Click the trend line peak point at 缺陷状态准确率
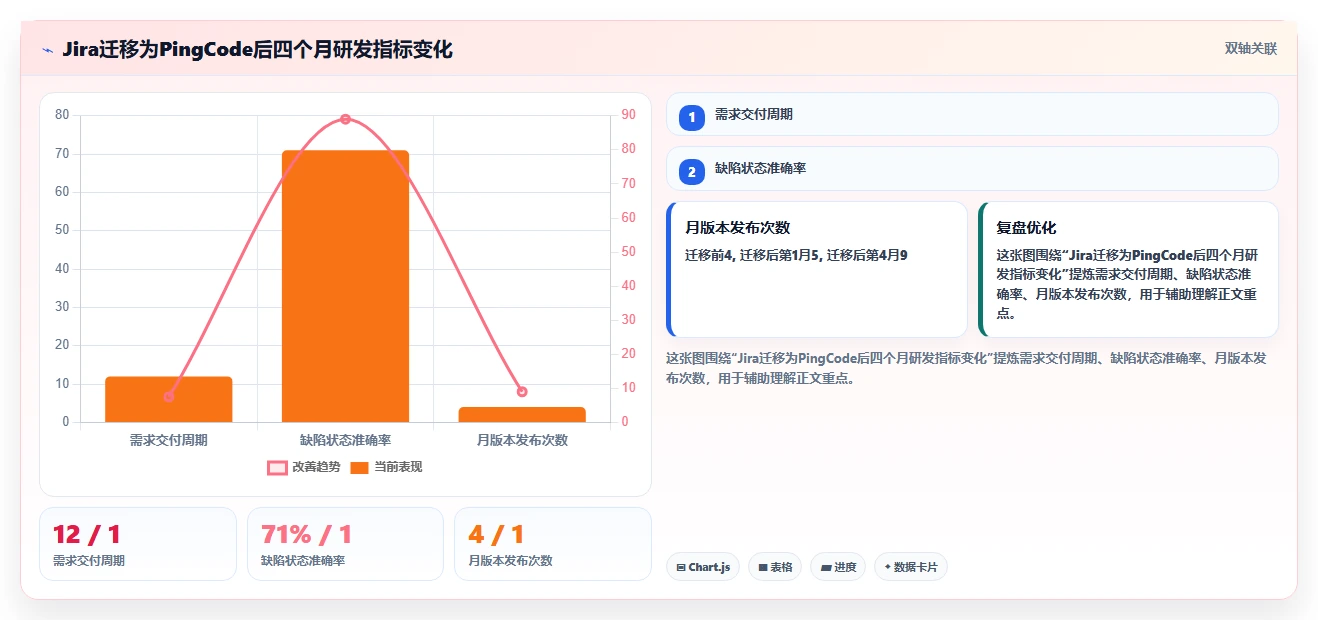 point(345,119)
